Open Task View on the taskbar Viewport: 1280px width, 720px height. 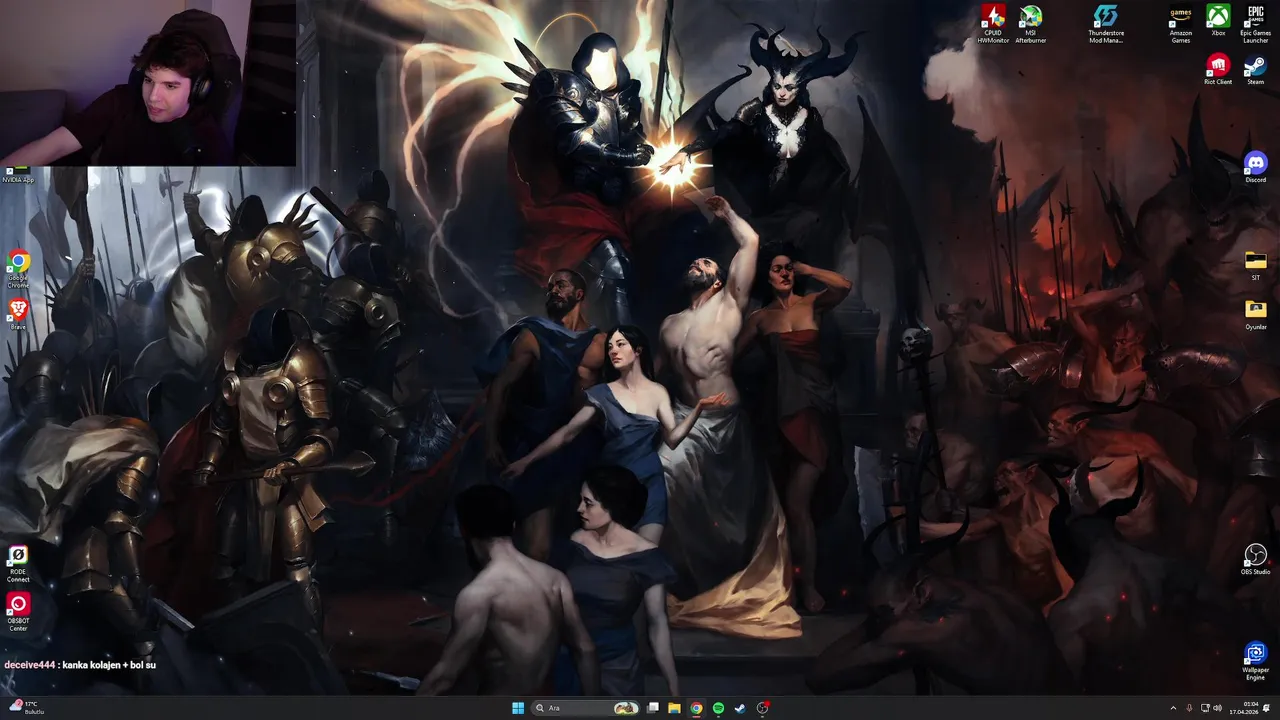[653, 708]
